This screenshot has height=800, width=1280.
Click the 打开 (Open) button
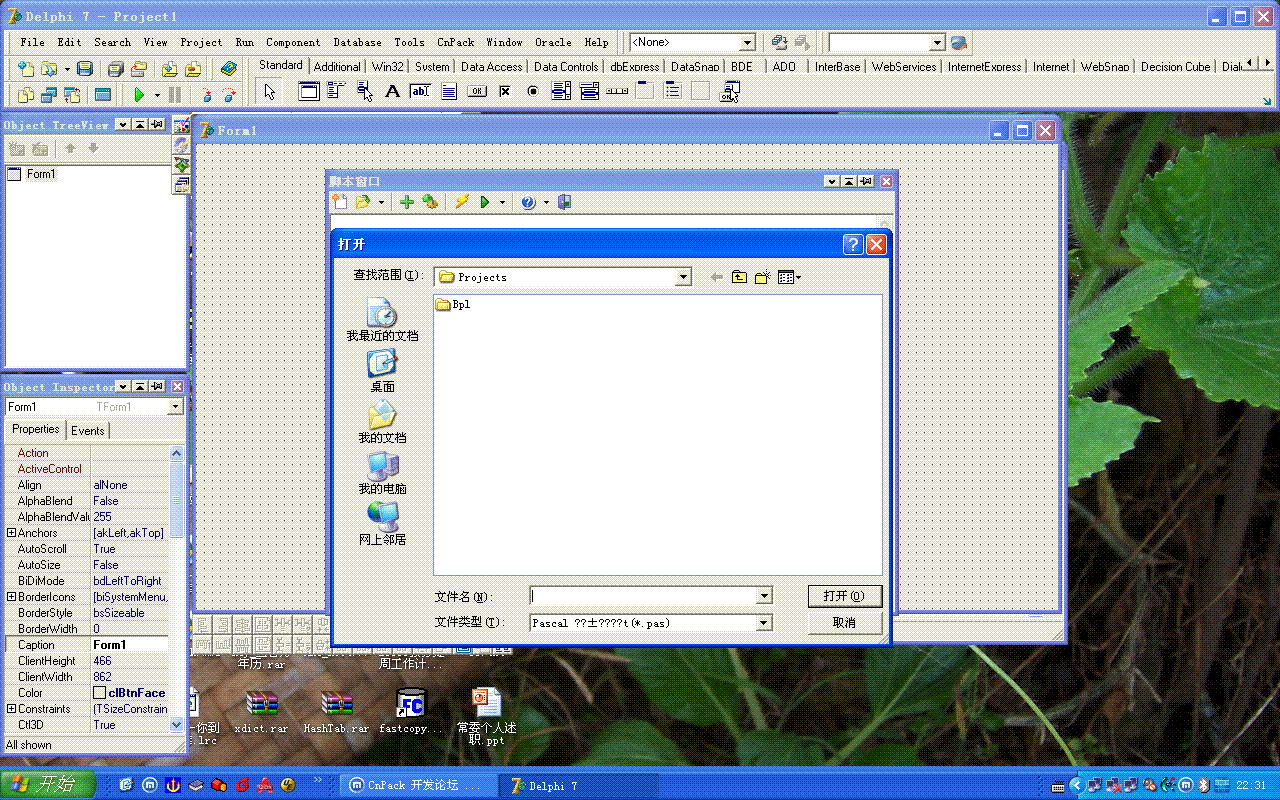(x=844, y=596)
